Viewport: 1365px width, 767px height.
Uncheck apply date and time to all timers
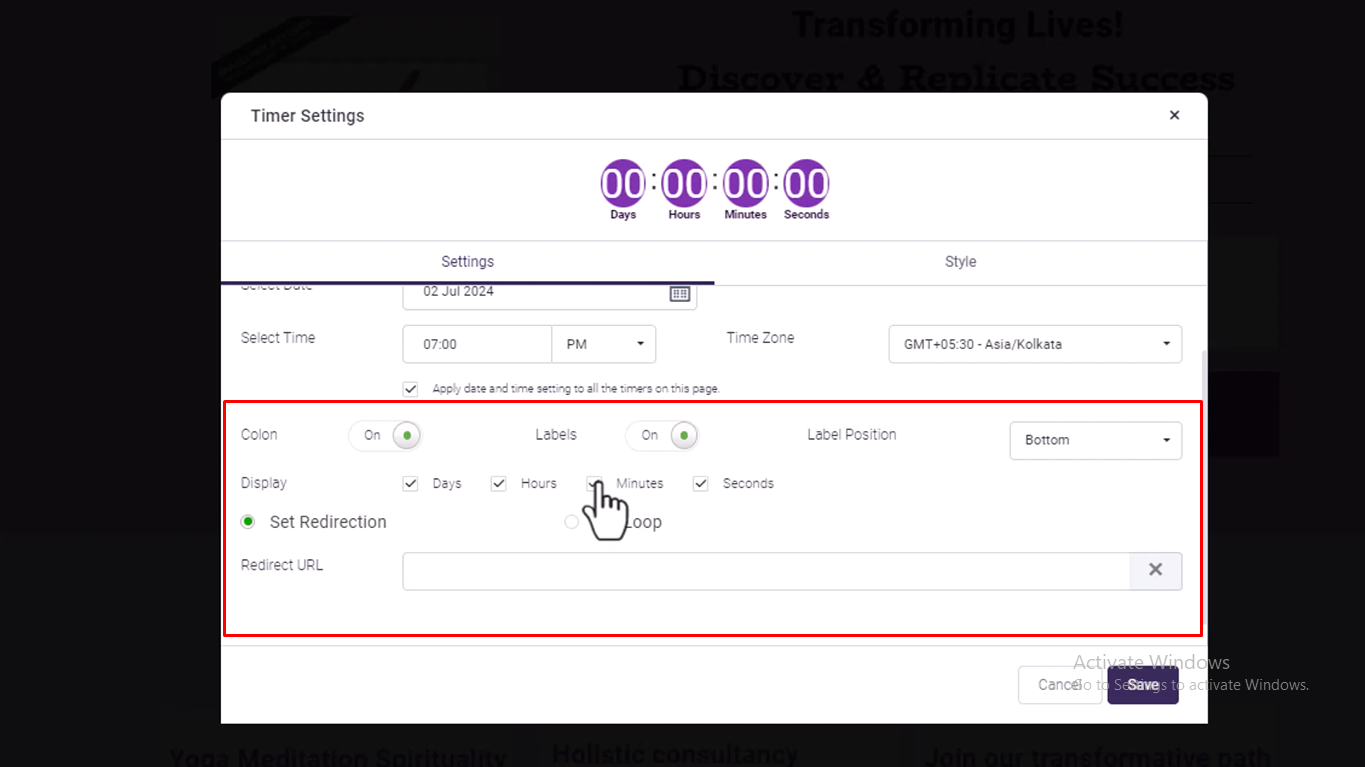tap(410, 389)
